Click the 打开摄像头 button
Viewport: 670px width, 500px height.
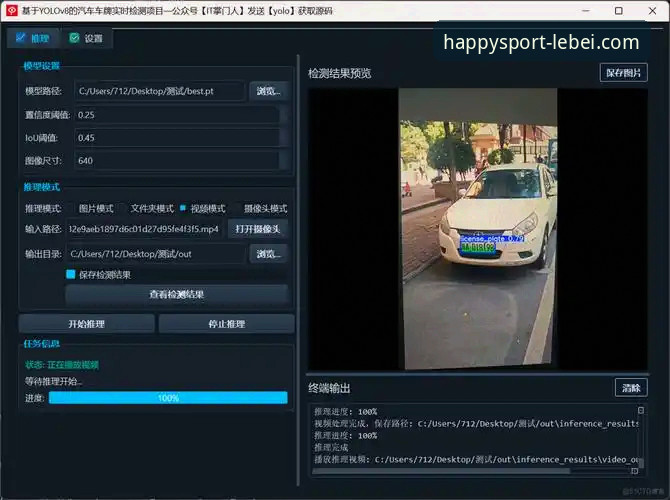click(x=257, y=229)
